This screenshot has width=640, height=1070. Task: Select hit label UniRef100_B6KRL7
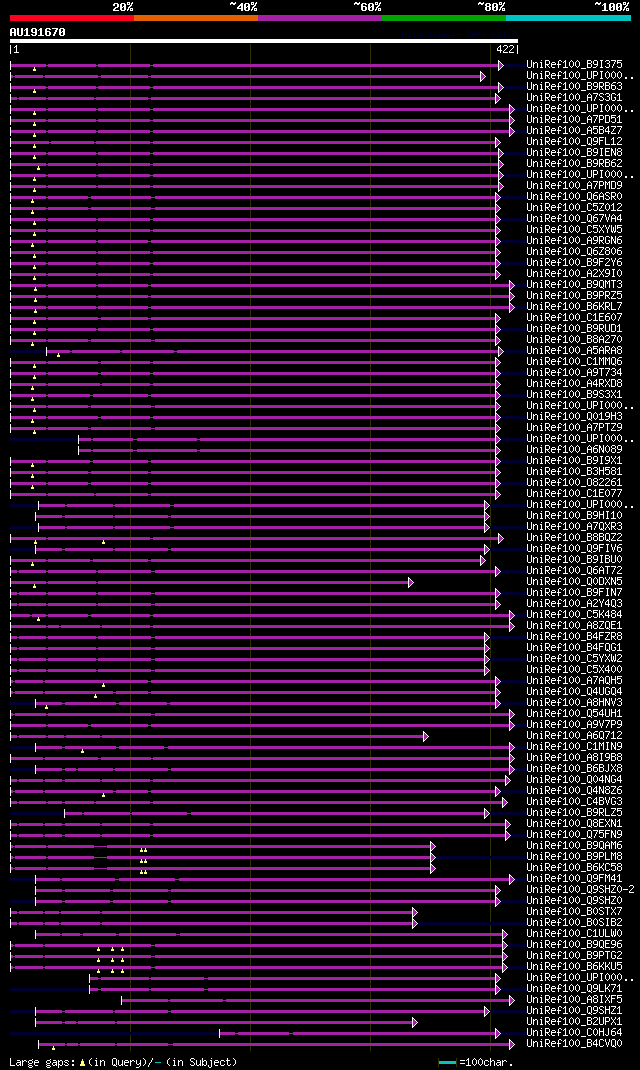(x=574, y=306)
